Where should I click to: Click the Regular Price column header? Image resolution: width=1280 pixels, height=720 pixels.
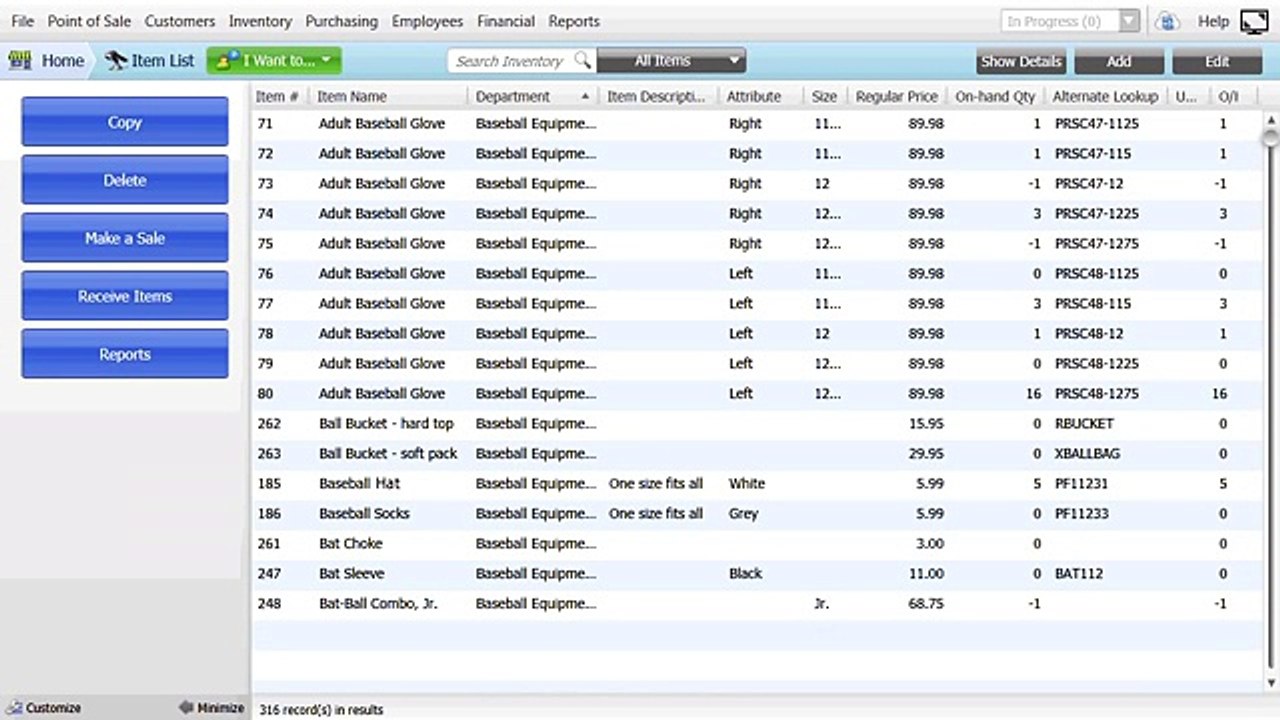(x=897, y=97)
